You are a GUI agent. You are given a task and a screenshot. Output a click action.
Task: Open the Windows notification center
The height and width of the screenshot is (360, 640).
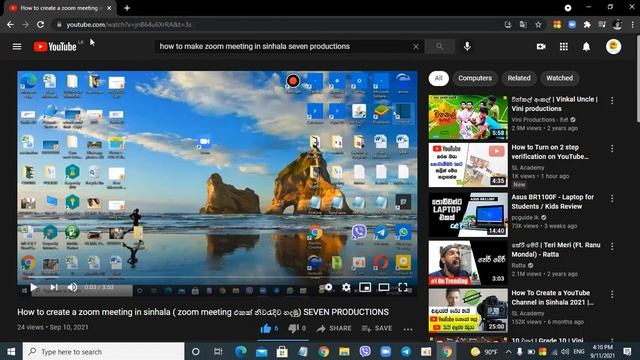pyautogui.click(x=628, y=351)
